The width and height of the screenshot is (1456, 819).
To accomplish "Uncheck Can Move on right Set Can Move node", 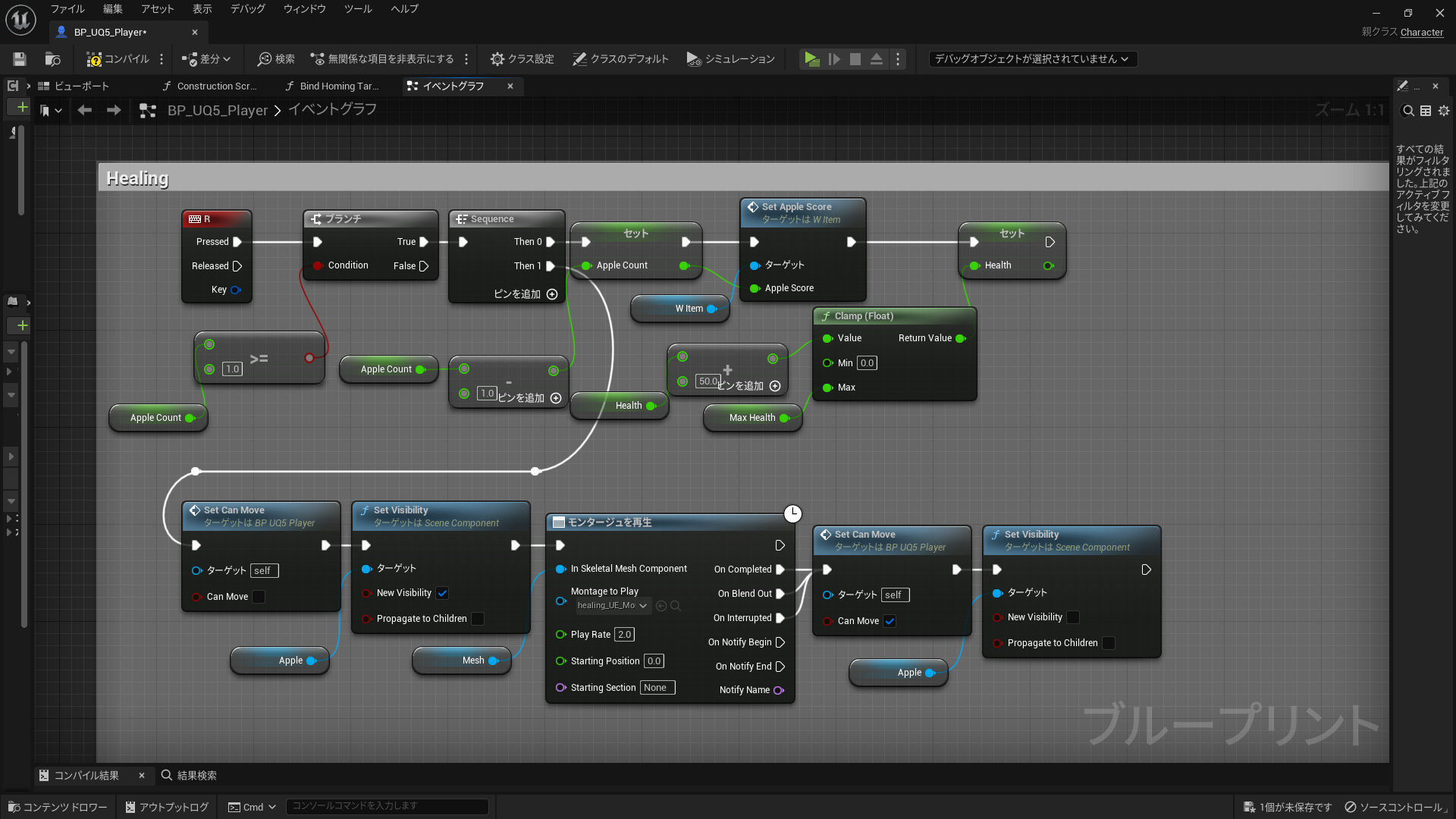I will coord(890,621).
